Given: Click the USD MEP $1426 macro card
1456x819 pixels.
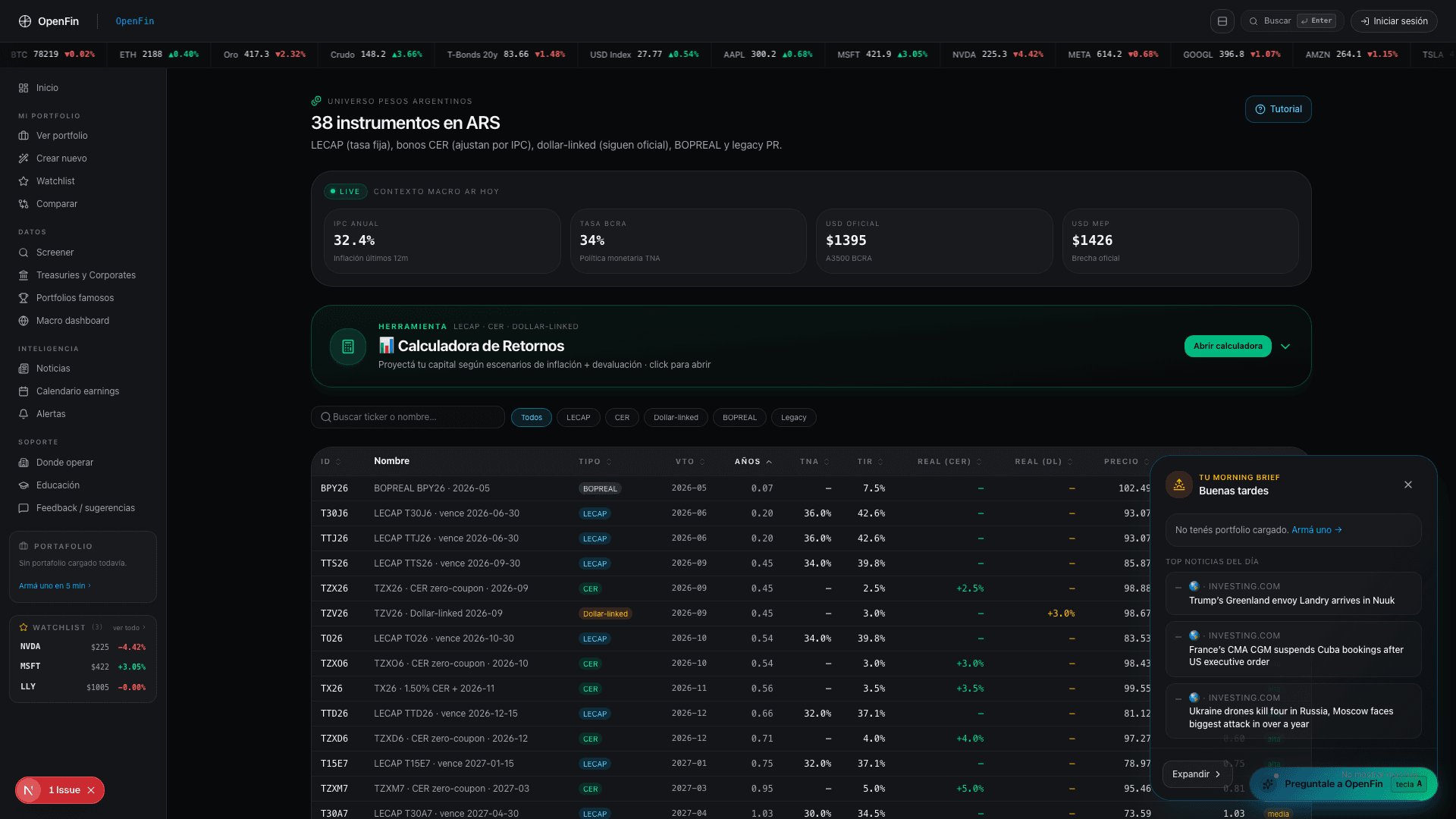Looking at the screenshot, I should pyautogui.click(x=1180, y=241).
